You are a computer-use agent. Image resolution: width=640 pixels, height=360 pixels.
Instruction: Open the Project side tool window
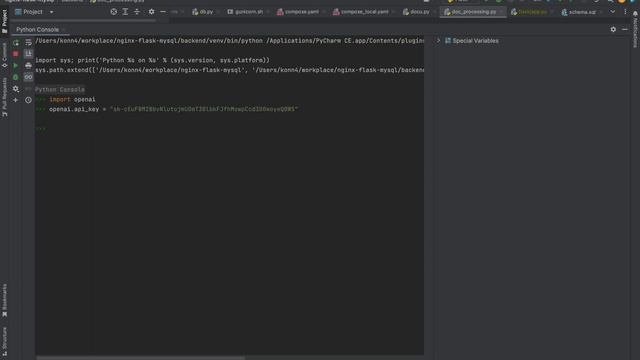[x=4, y=21]
